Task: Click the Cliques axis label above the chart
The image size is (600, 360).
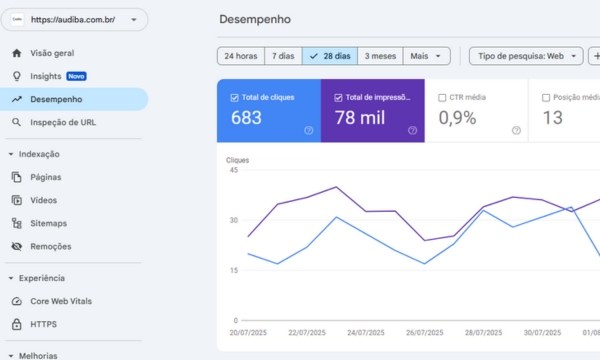Action: [237, 160]
